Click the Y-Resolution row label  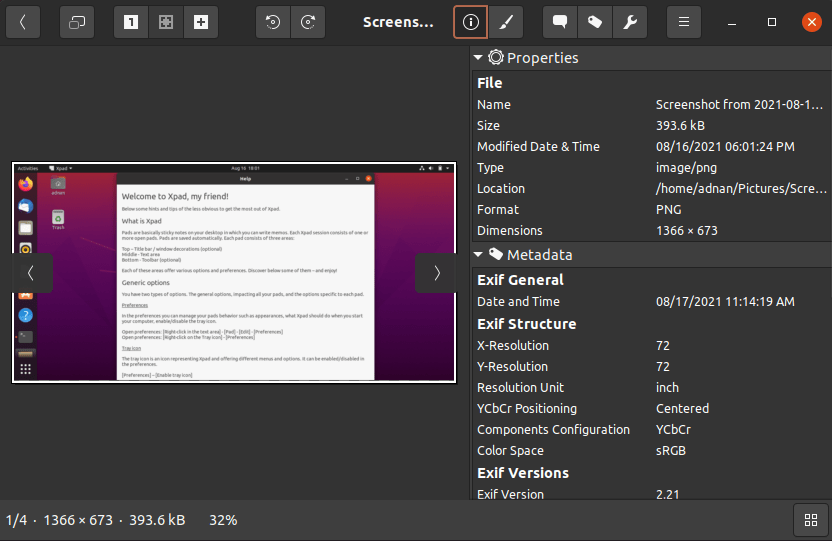[x=513, y=367]
